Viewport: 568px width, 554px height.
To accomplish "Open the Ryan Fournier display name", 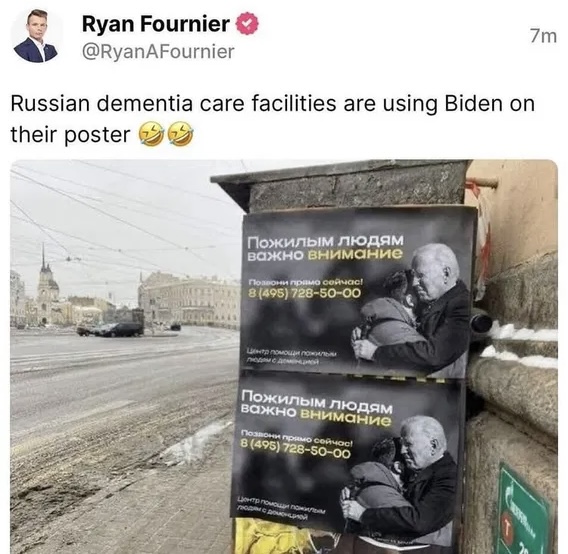I will pyautogui.click(x=156, y=24).
